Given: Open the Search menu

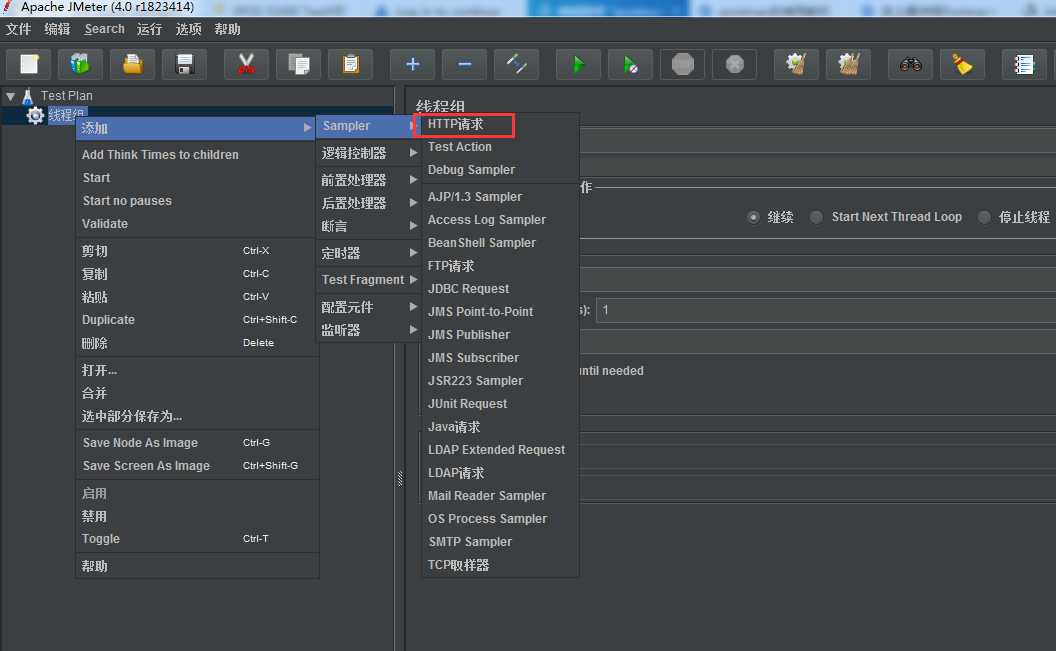Looking at the screenshot, I should [x=104, y=29].
